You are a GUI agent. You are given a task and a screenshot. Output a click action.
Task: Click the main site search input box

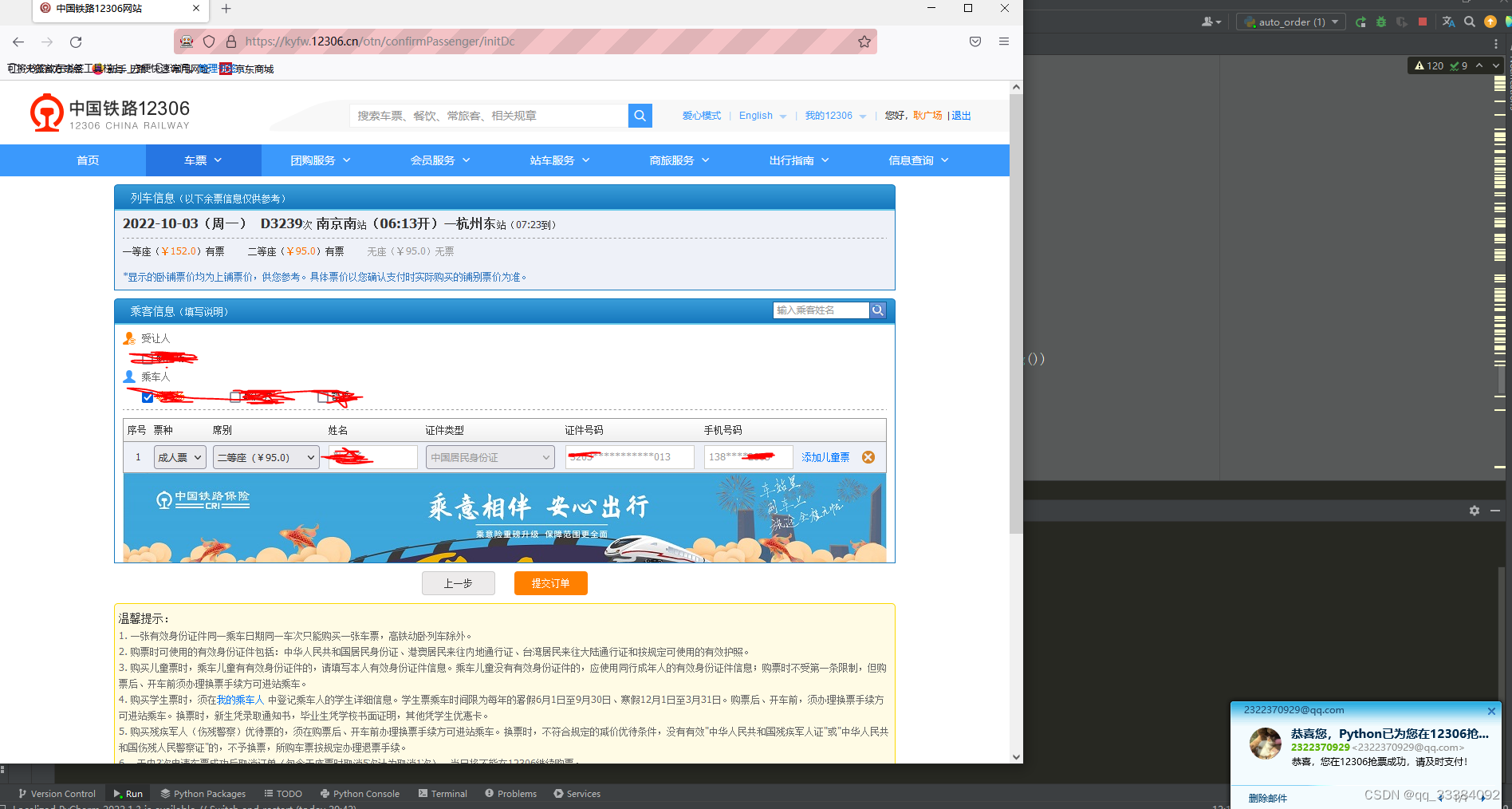[x=489, y=116]
